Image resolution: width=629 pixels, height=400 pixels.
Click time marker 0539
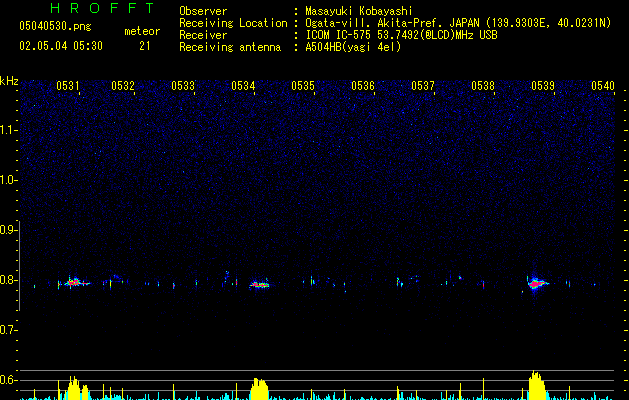[x=543, y=86]
